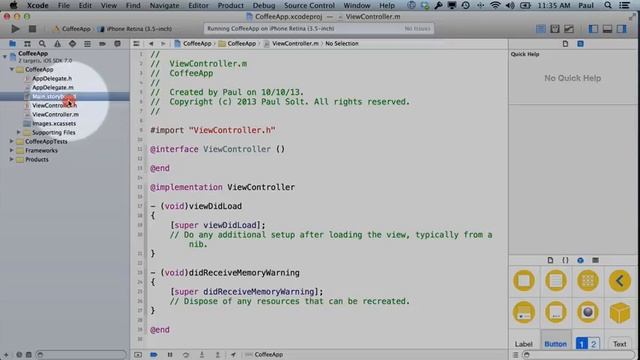Stop the running CoffeeApp

32,29
